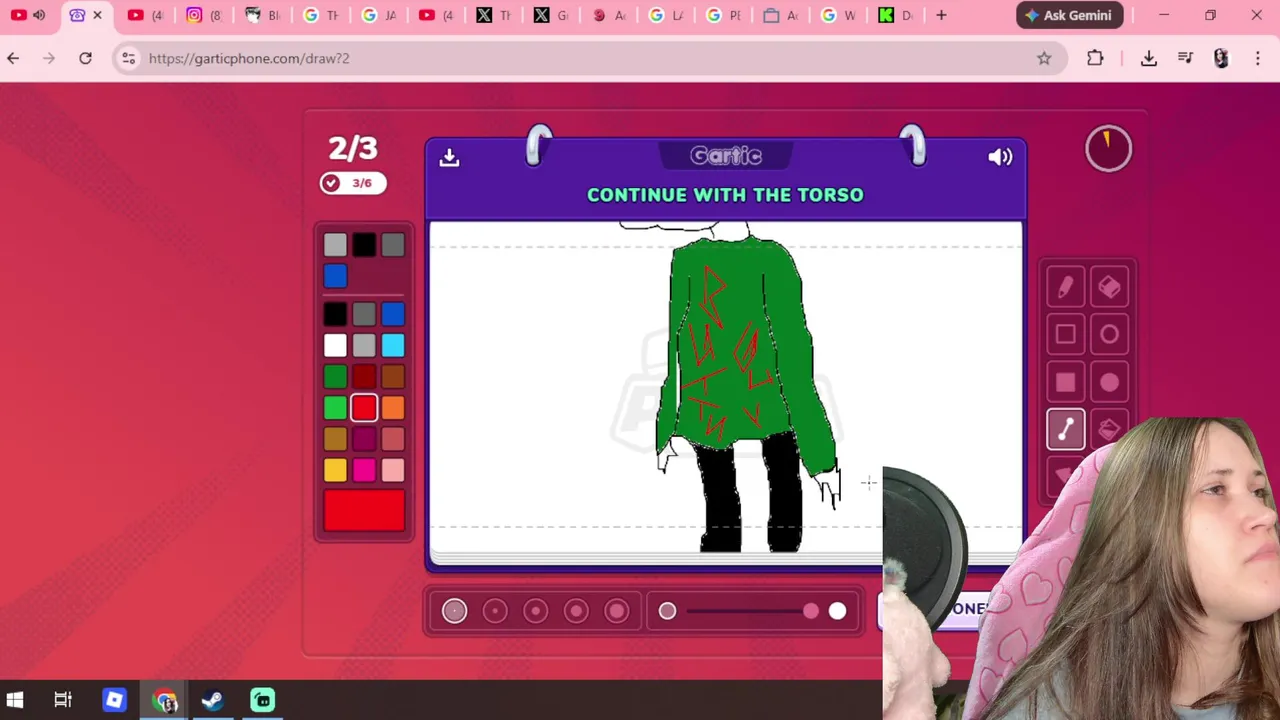Click the round timer clock icon
The width and height of the screenshot is (1280, 720).
1108,148
